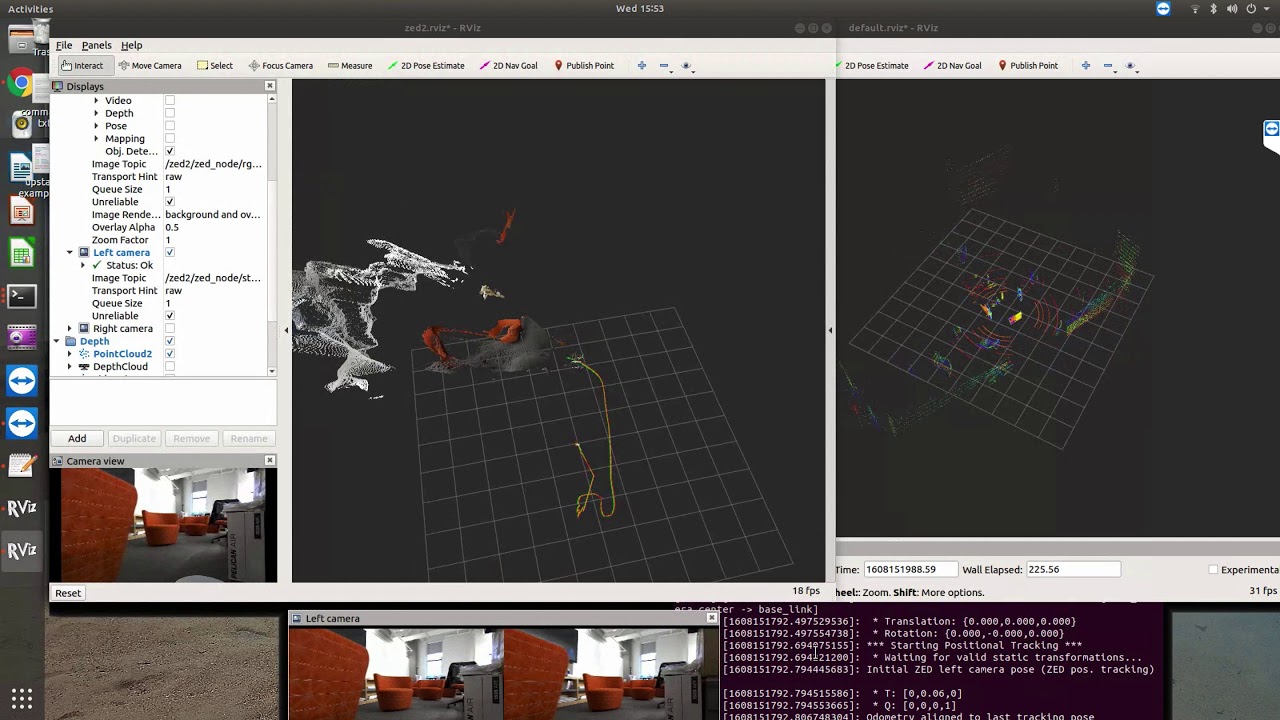Disable the Obj. Dete... checkbox

[x=170, y=151]
